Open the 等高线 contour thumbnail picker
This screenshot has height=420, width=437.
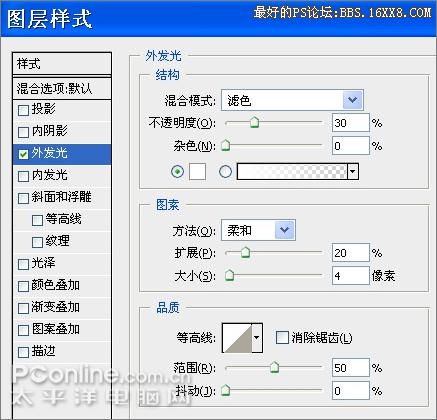[237, 338]
